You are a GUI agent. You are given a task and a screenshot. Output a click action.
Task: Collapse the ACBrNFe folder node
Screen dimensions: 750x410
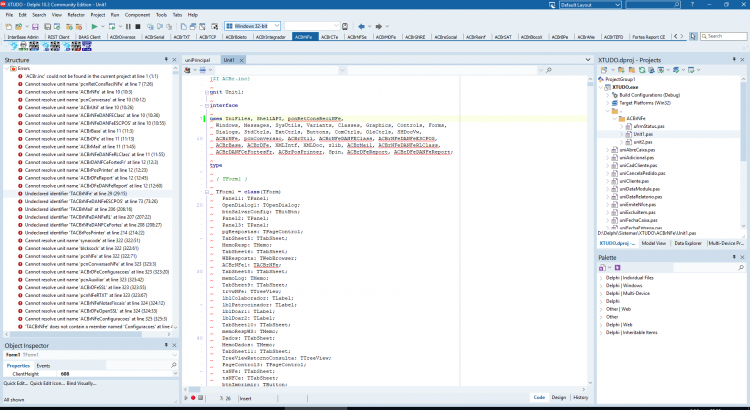coord(615,118)
